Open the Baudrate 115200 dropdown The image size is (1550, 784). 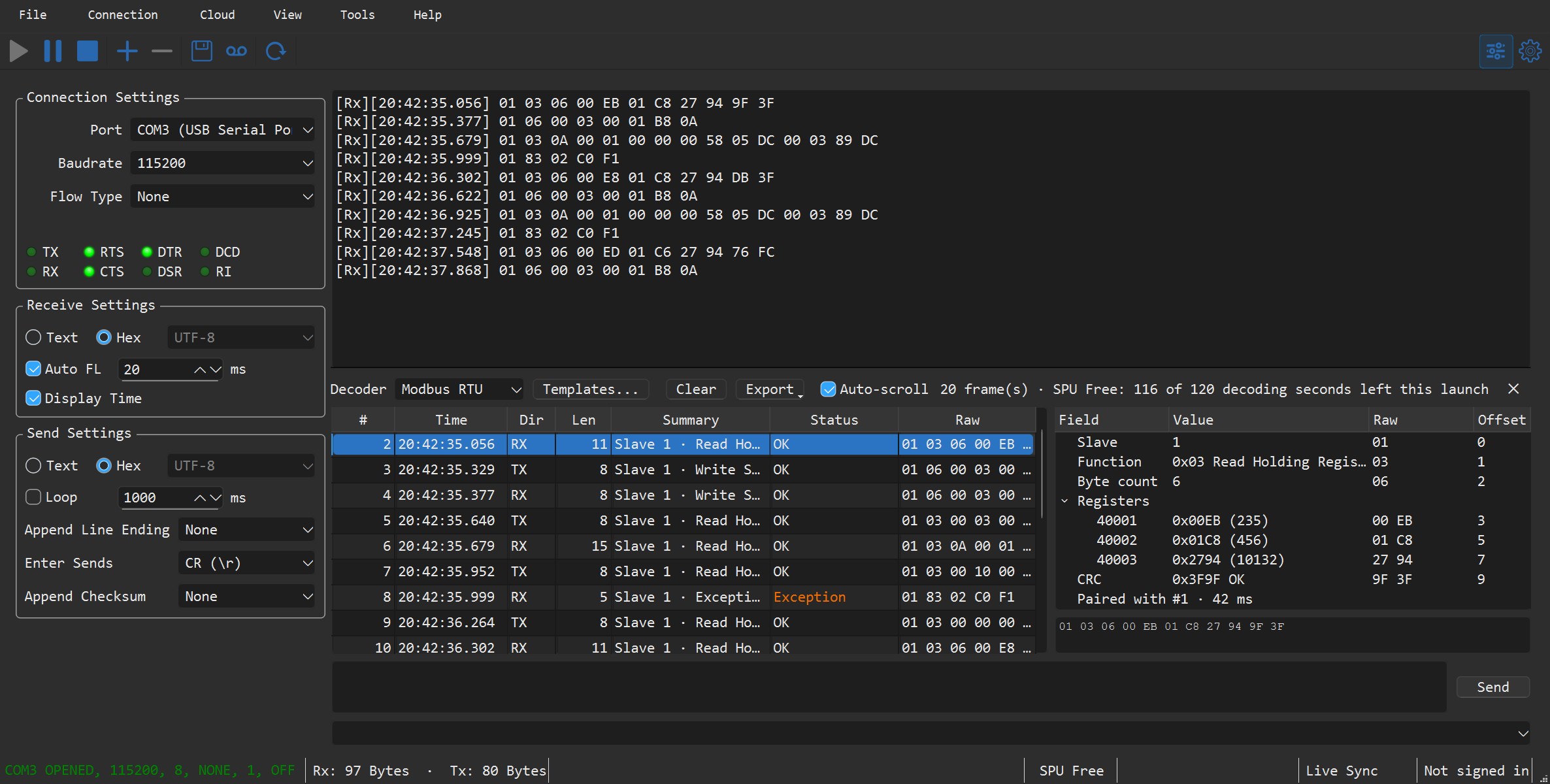click(222, 163)
